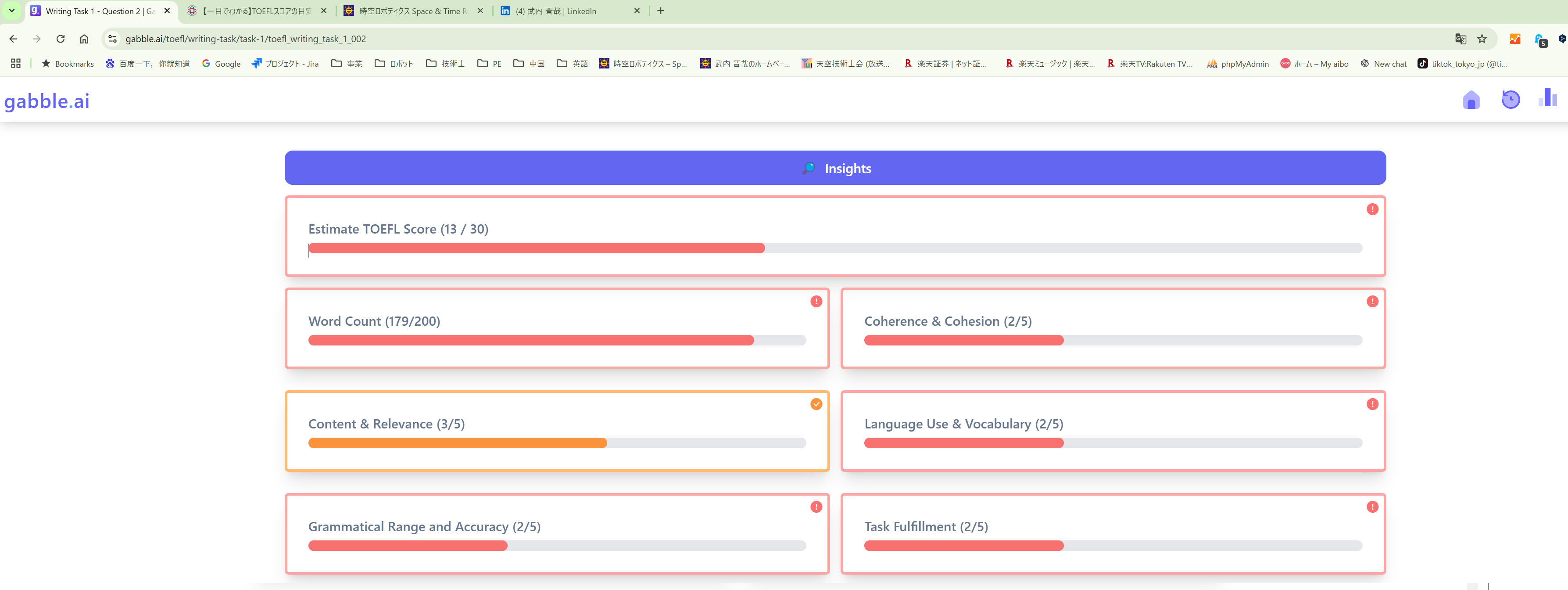The image size is (1568, 590).
Task: Open the Coherence & Cohesion card
Action: [1113, 328]
